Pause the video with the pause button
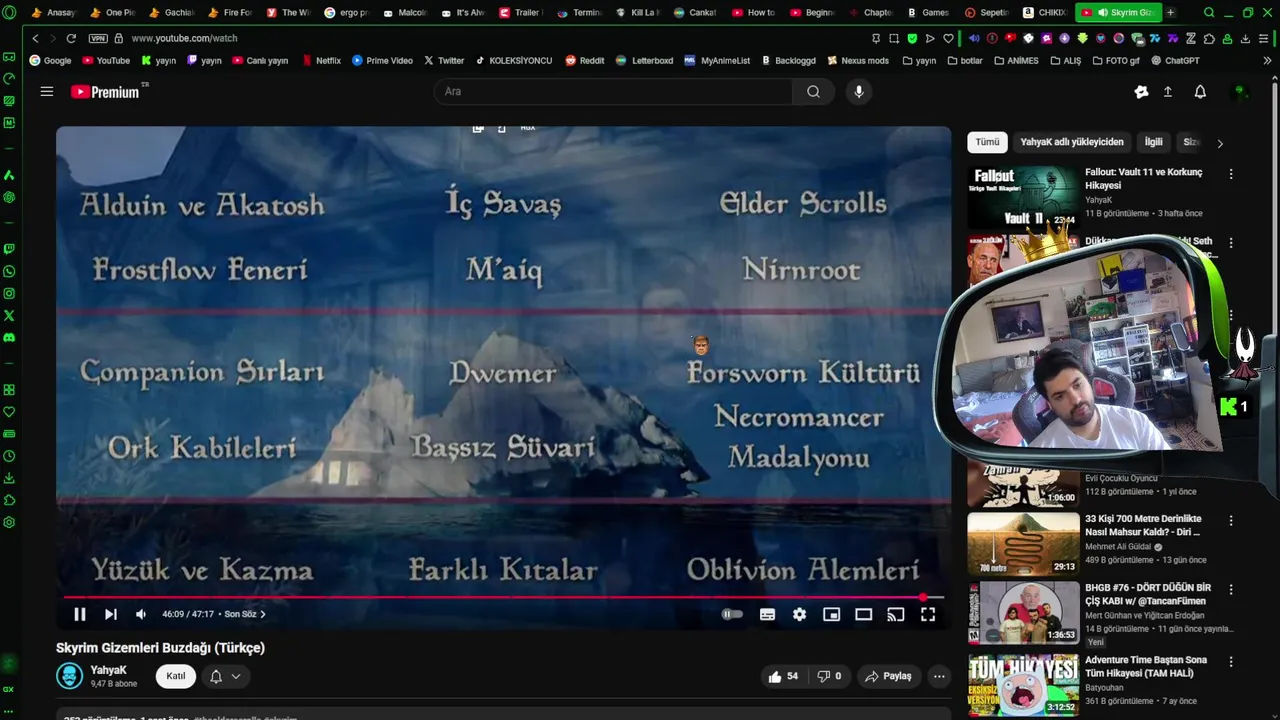Viewport: 1280px width, 720px height. click(80, 615)
